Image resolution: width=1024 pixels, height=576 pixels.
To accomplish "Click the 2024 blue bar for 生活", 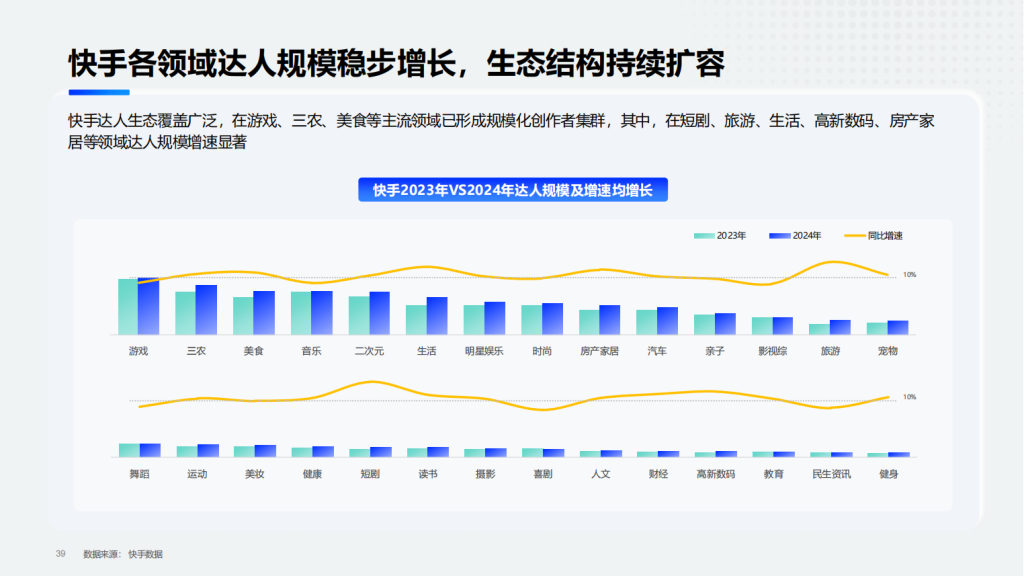I will point(437,316).
